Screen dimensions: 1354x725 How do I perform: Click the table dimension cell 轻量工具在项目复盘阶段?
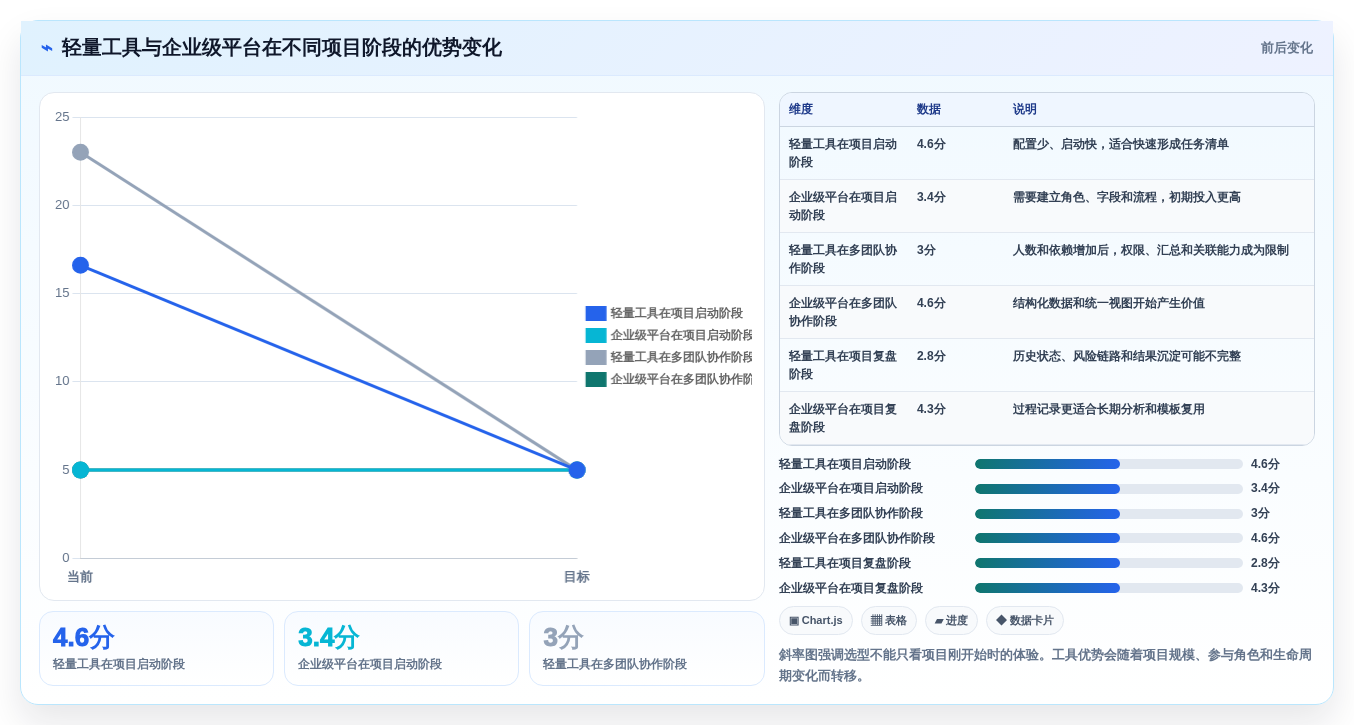(x=843, y=365)
